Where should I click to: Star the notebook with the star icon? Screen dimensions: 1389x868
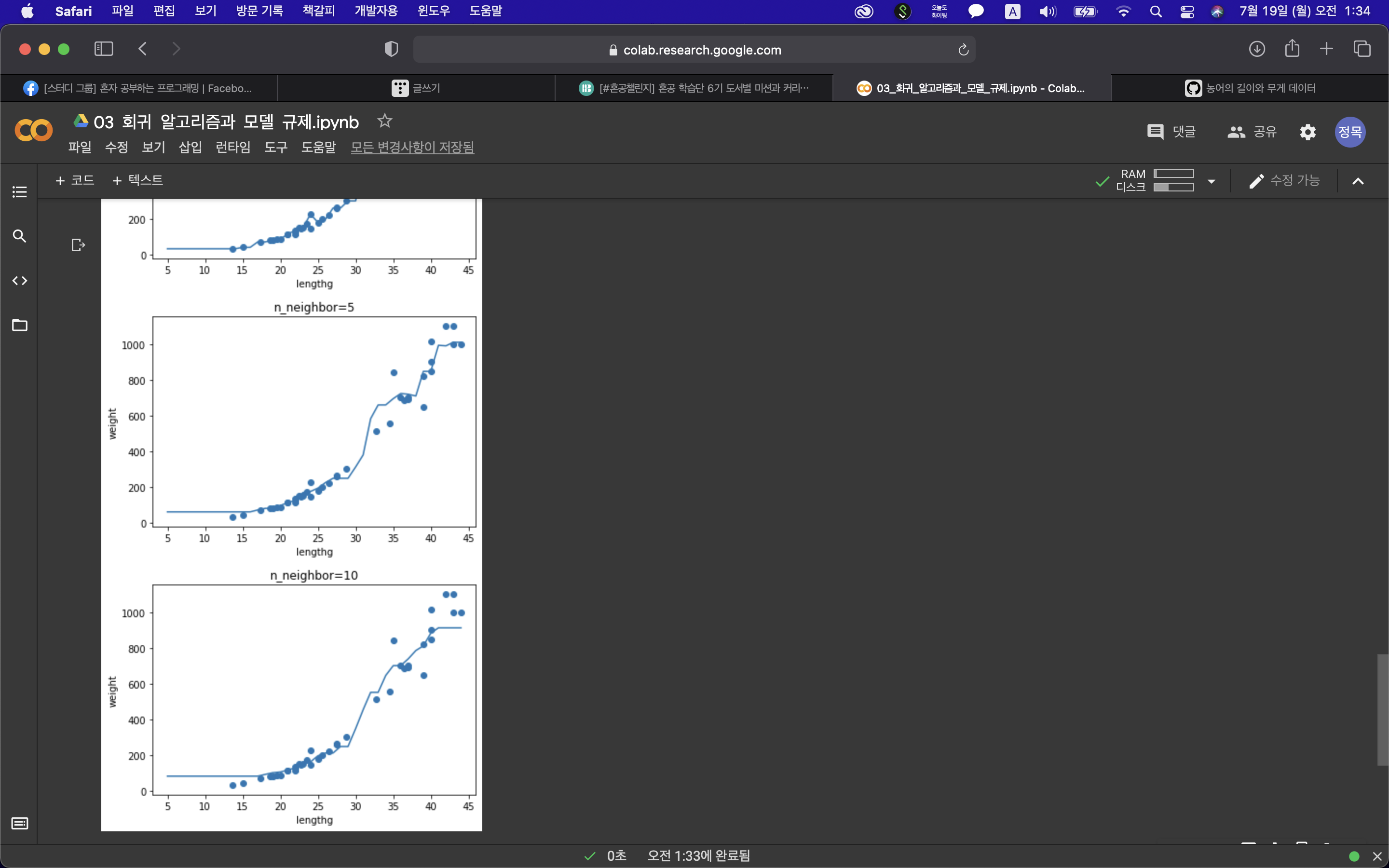[x=384, y=121]
